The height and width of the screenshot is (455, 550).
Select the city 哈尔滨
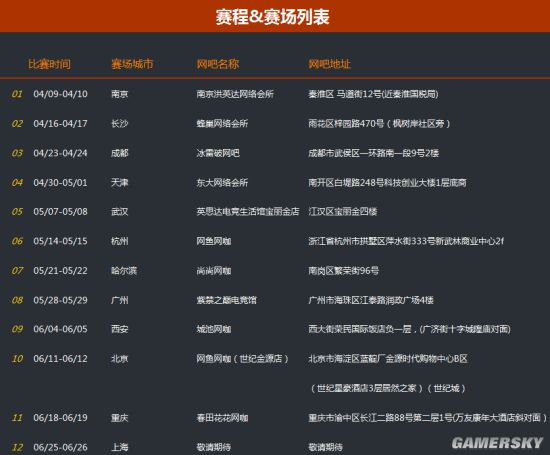coord(124,270)
